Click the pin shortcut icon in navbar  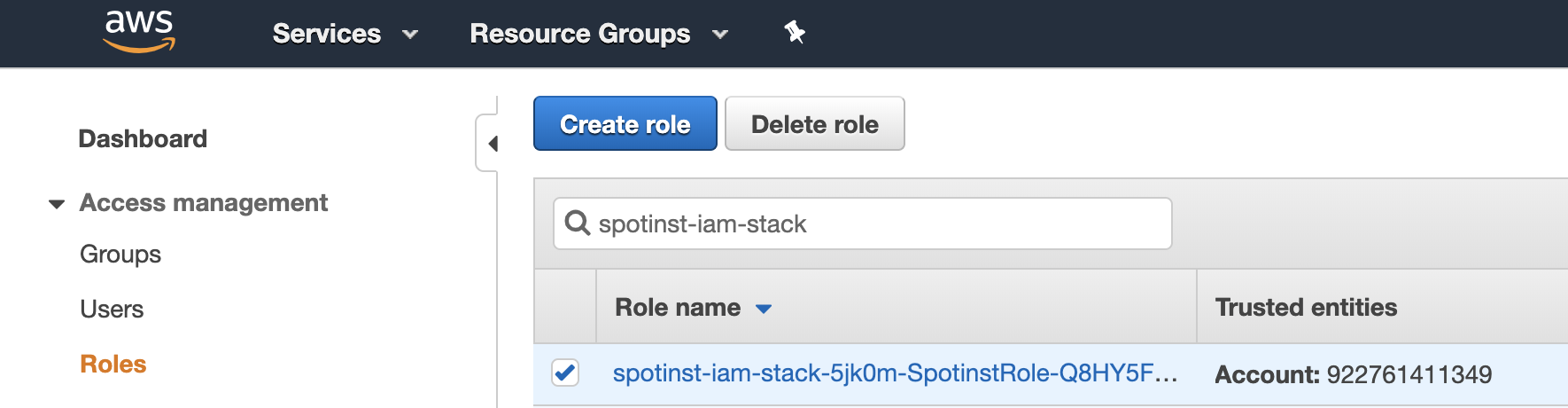coord(795,33)
